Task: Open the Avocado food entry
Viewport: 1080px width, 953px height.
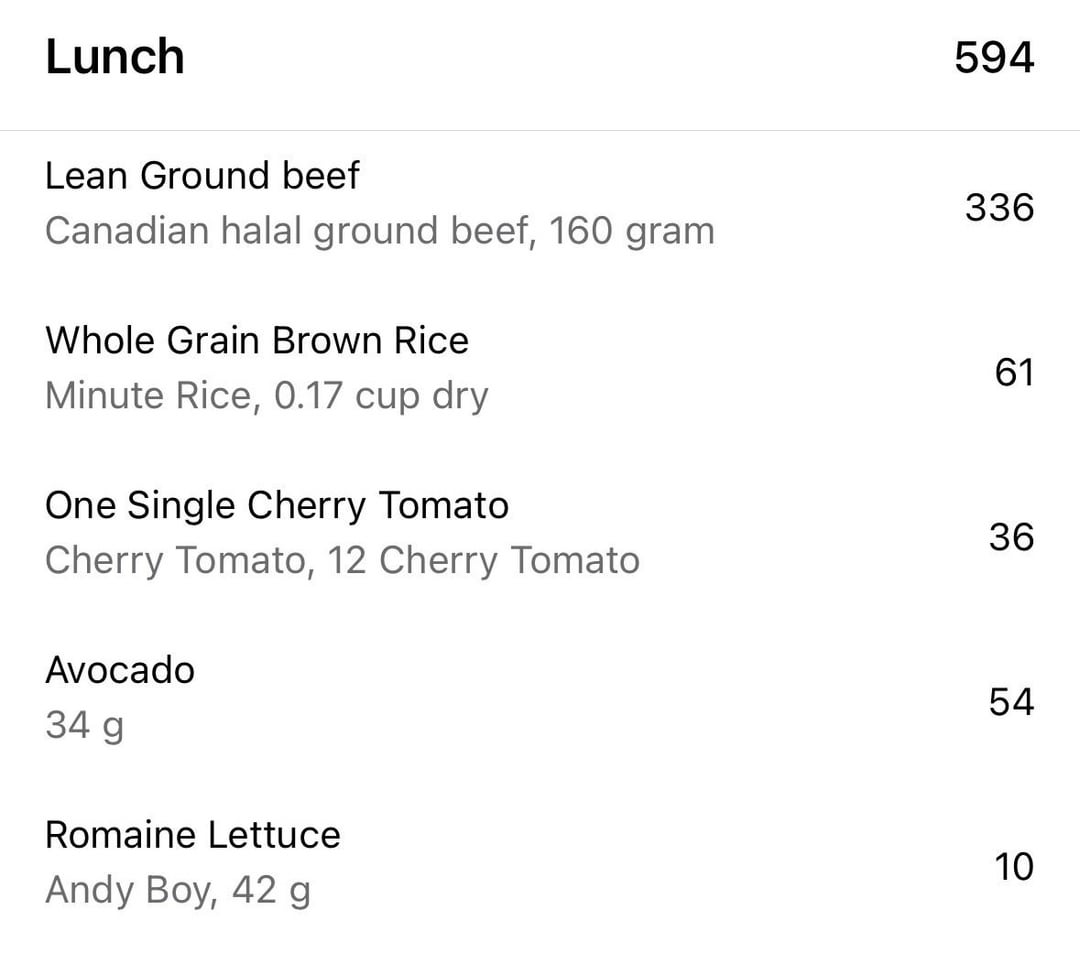Action: pyautogui.click(x=540, y=698)
